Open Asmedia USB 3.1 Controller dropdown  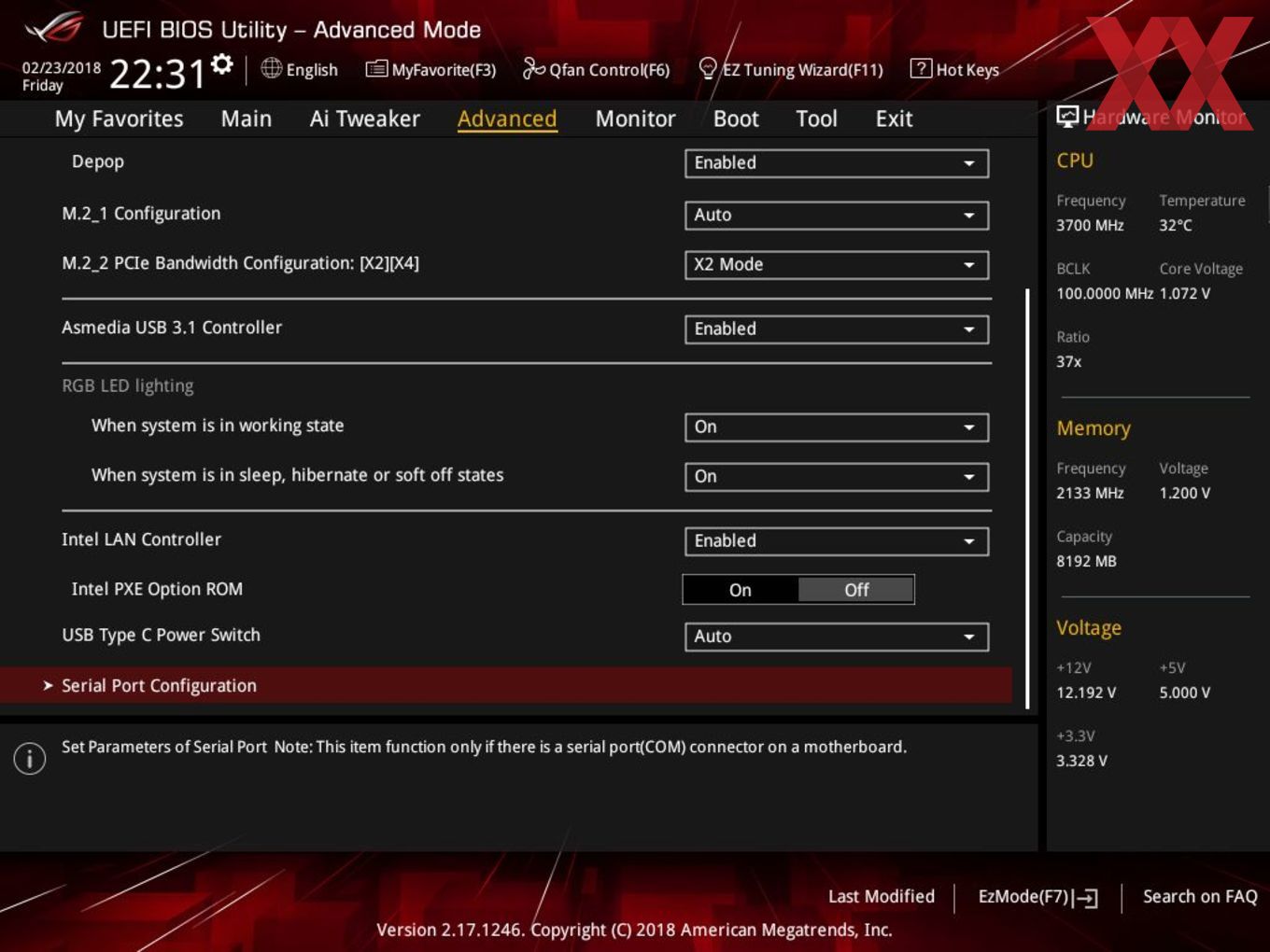click(x=837, y=329)
